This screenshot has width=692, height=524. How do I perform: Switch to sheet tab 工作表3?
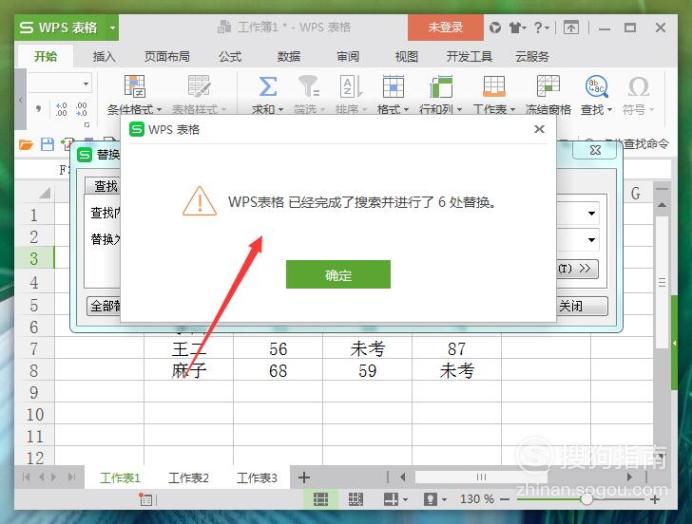pos(257,478)
